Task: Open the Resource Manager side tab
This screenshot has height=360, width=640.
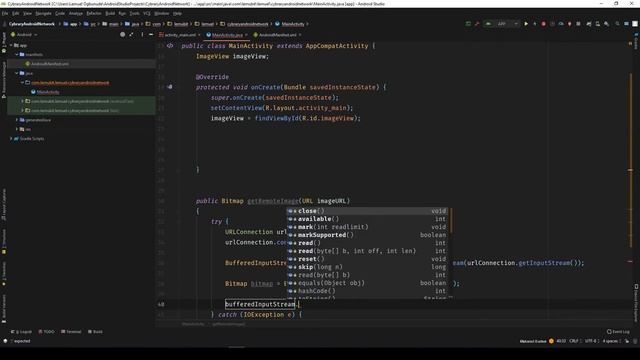Action: pos(4,80)
